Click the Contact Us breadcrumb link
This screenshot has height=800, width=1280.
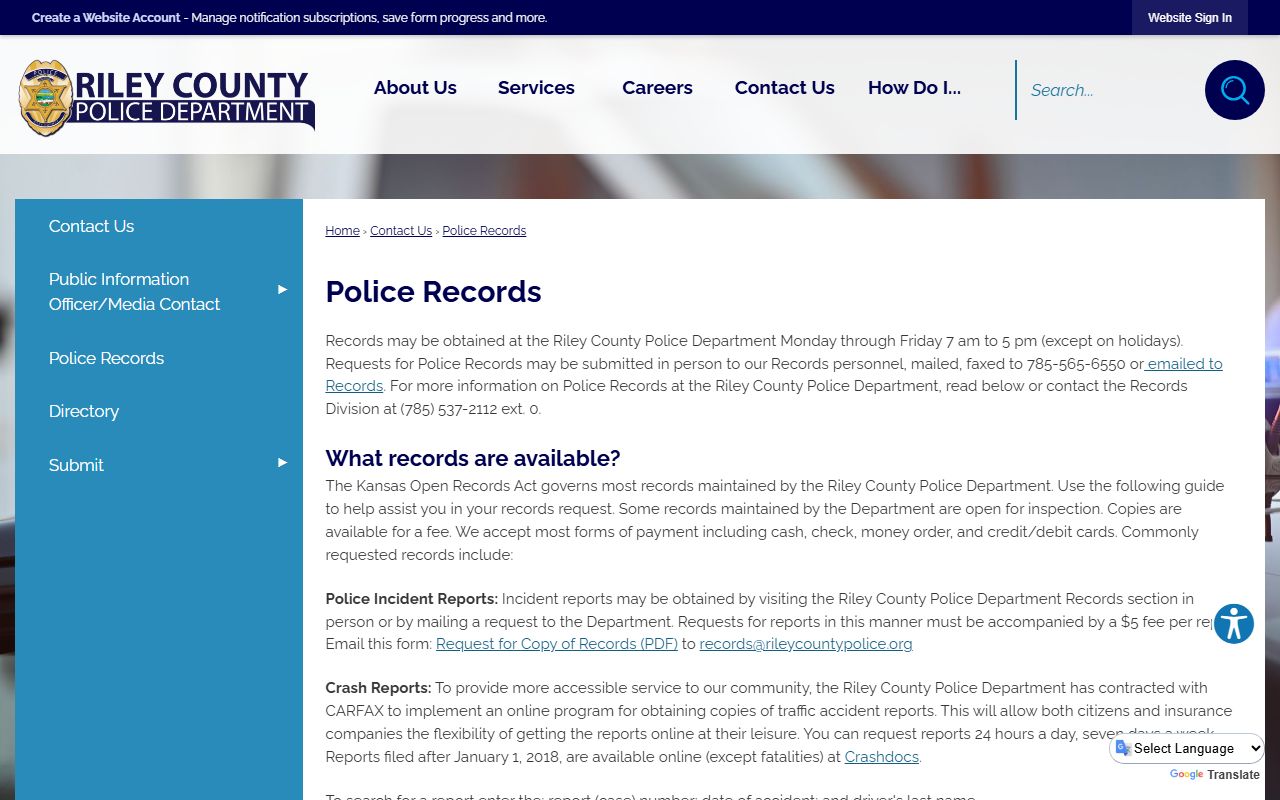(401, 231)
